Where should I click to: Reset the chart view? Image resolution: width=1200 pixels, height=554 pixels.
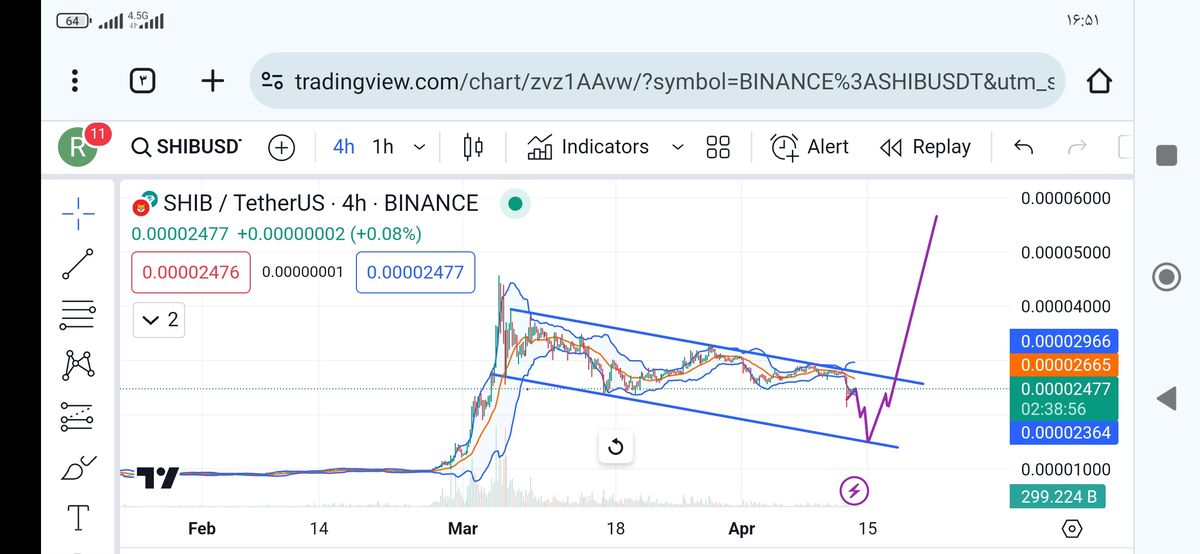click(x=615, y=447)
